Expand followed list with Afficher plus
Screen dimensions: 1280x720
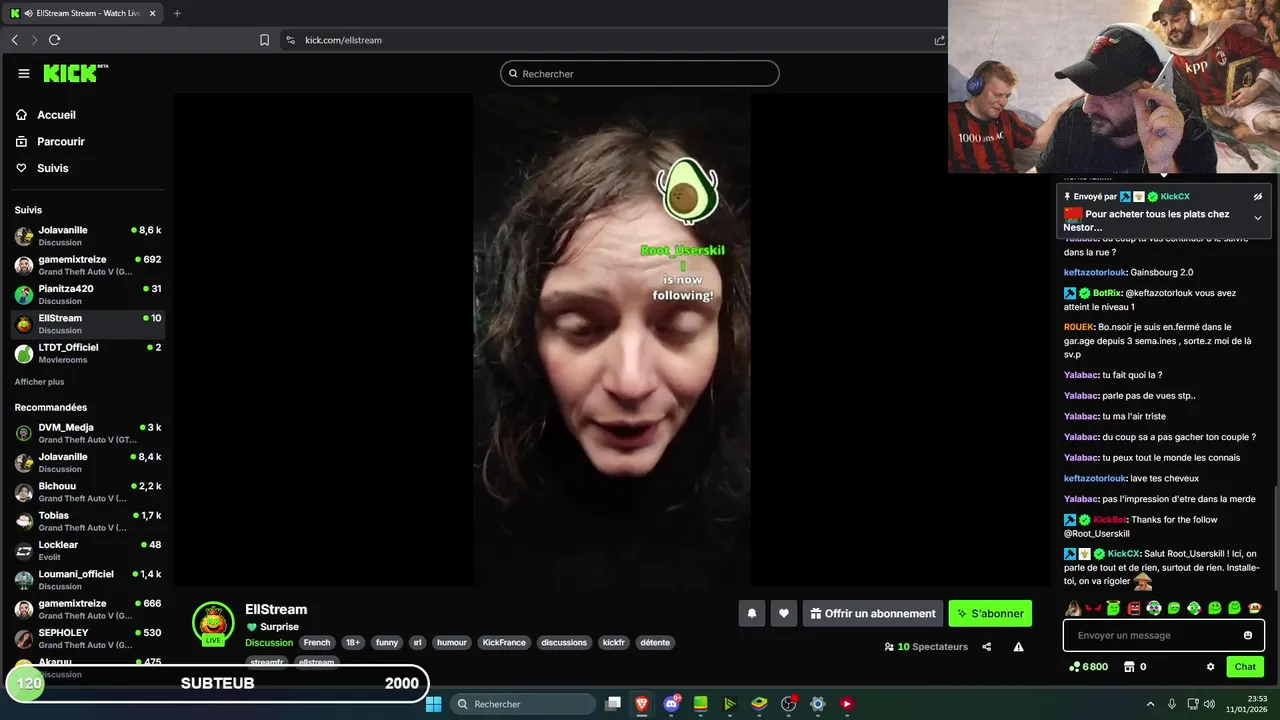pyautogui.click(x=39, y=382)
